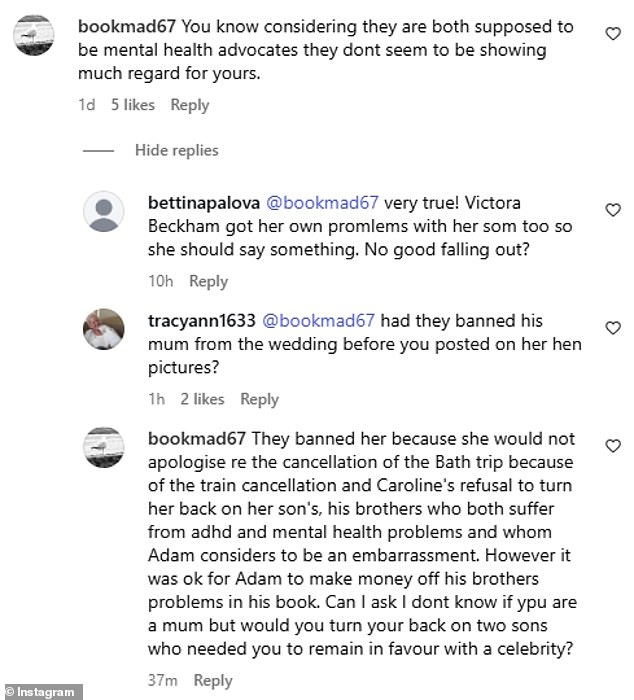
Task: View the 2 likes on tracyann1633's reply
Action: [x=202, y=399]
